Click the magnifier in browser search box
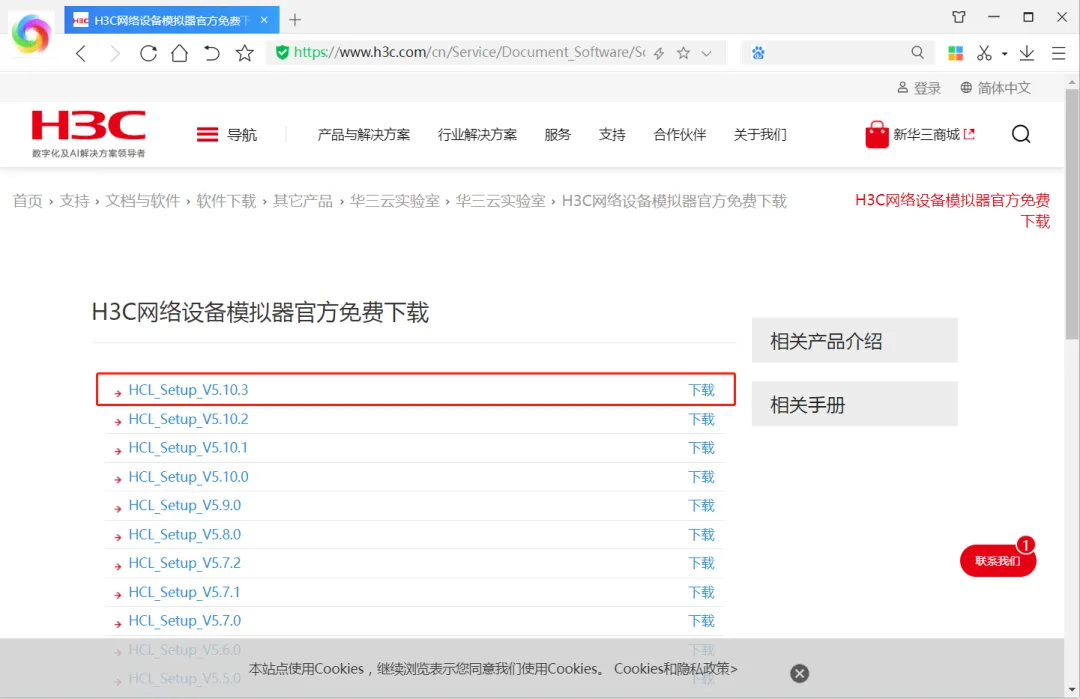1080x699 pixels. (917, 52)
